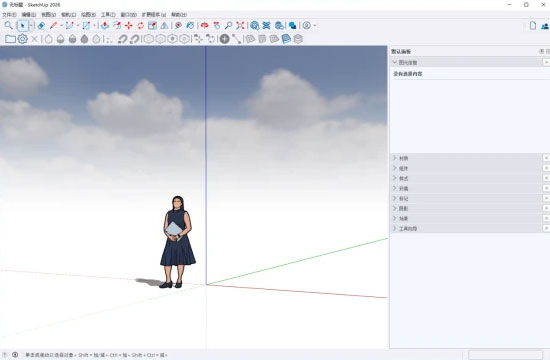Open the 文件 menu
Screen dimensions: 550x360
click(x=9, y=15)
